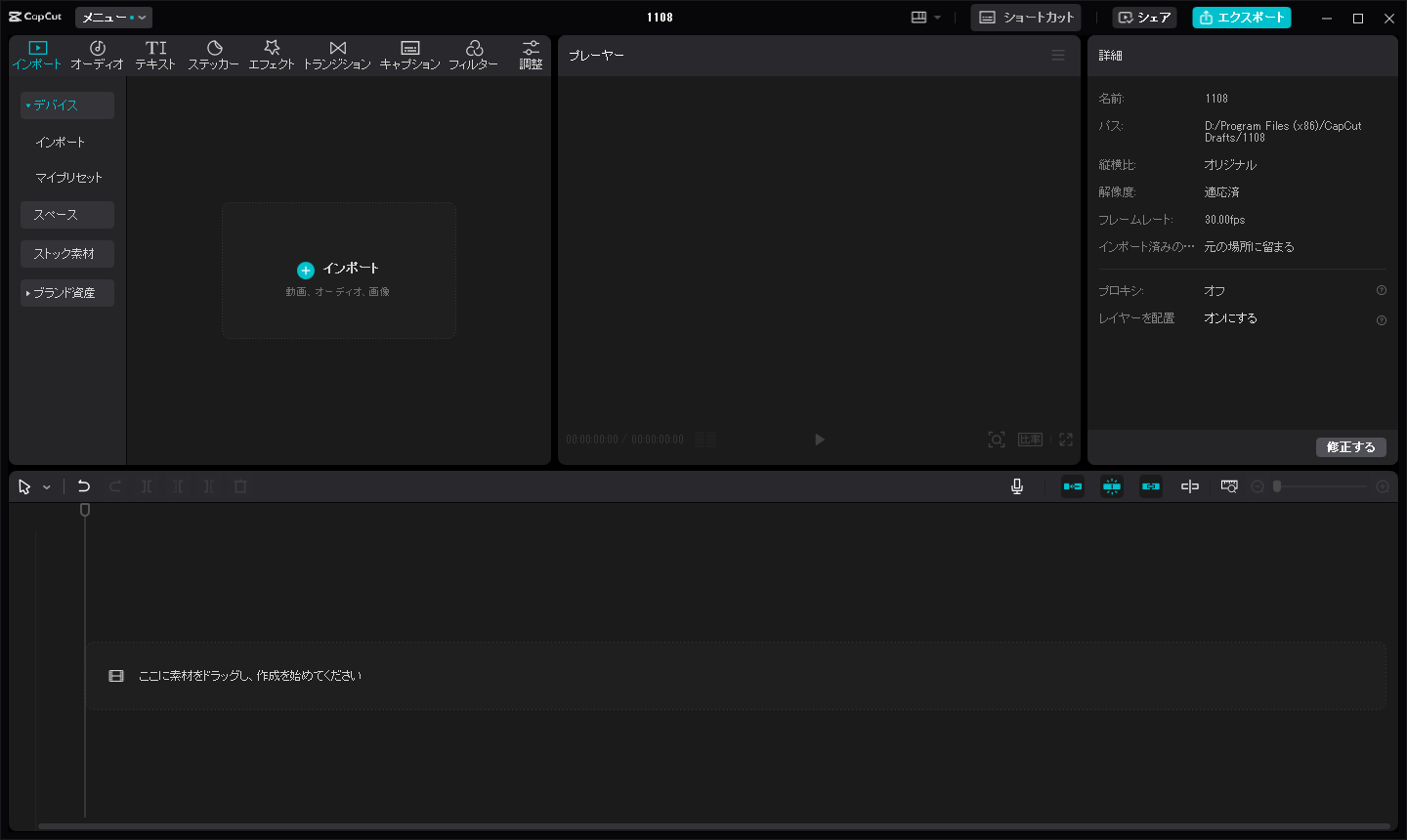Click the delete left trim tool
This screenshot has height=840, width=1407.
(x=178, y=486)
